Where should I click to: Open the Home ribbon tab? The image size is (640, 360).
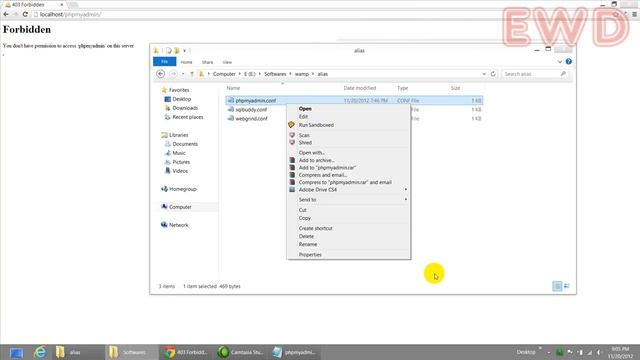[x=186, y=62]
